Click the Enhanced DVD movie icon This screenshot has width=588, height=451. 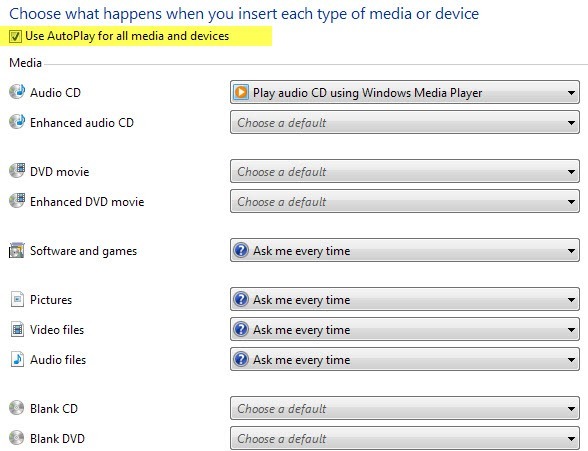pyautogui.click(x=17, y=201)
